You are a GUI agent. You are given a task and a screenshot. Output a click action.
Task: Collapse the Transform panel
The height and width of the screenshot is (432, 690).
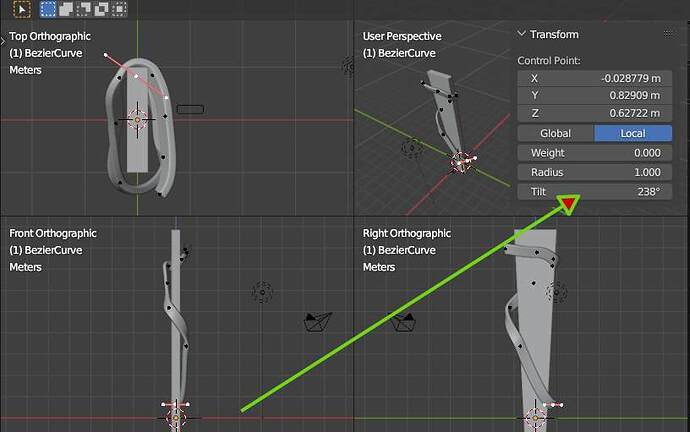[521, 34]
